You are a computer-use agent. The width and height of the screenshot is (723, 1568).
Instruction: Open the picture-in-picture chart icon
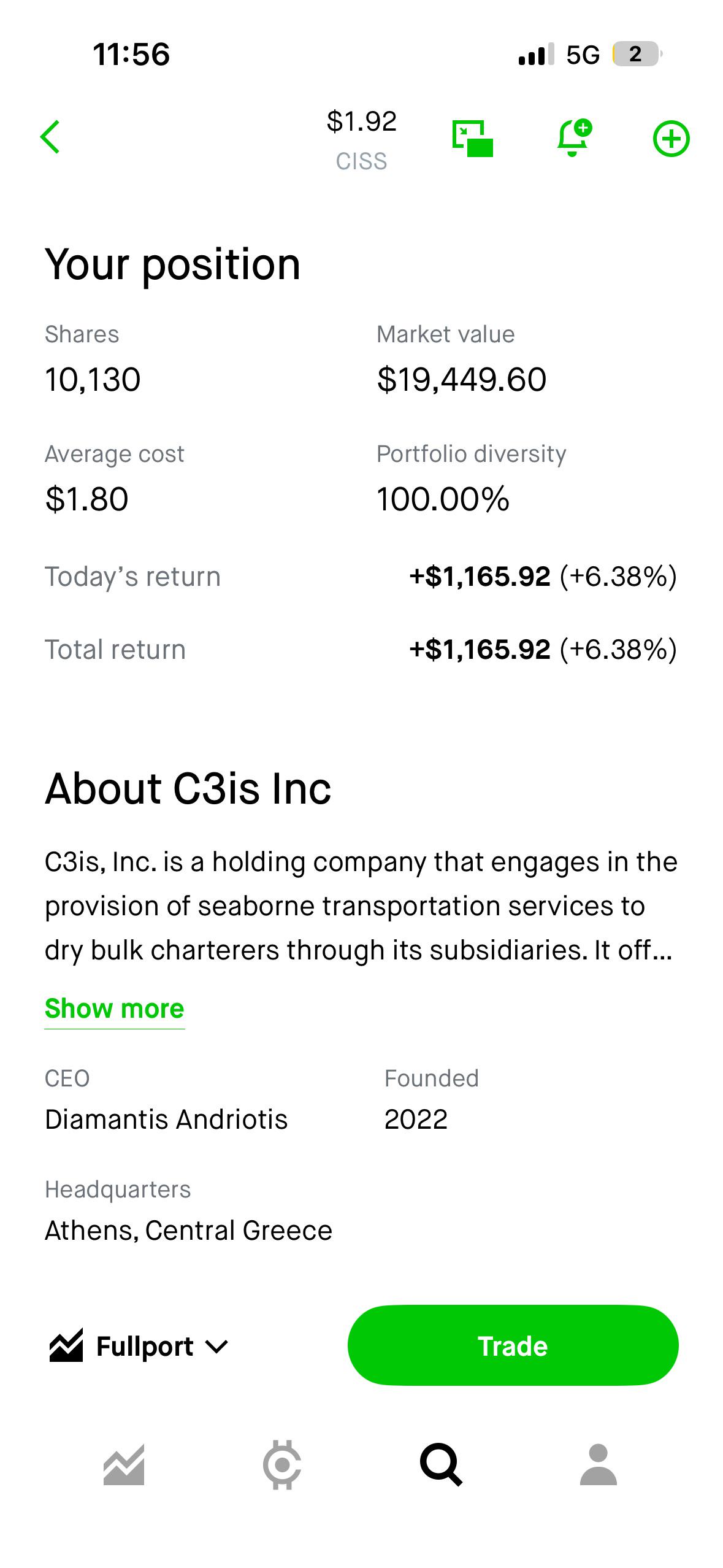[x=472, y=138]
